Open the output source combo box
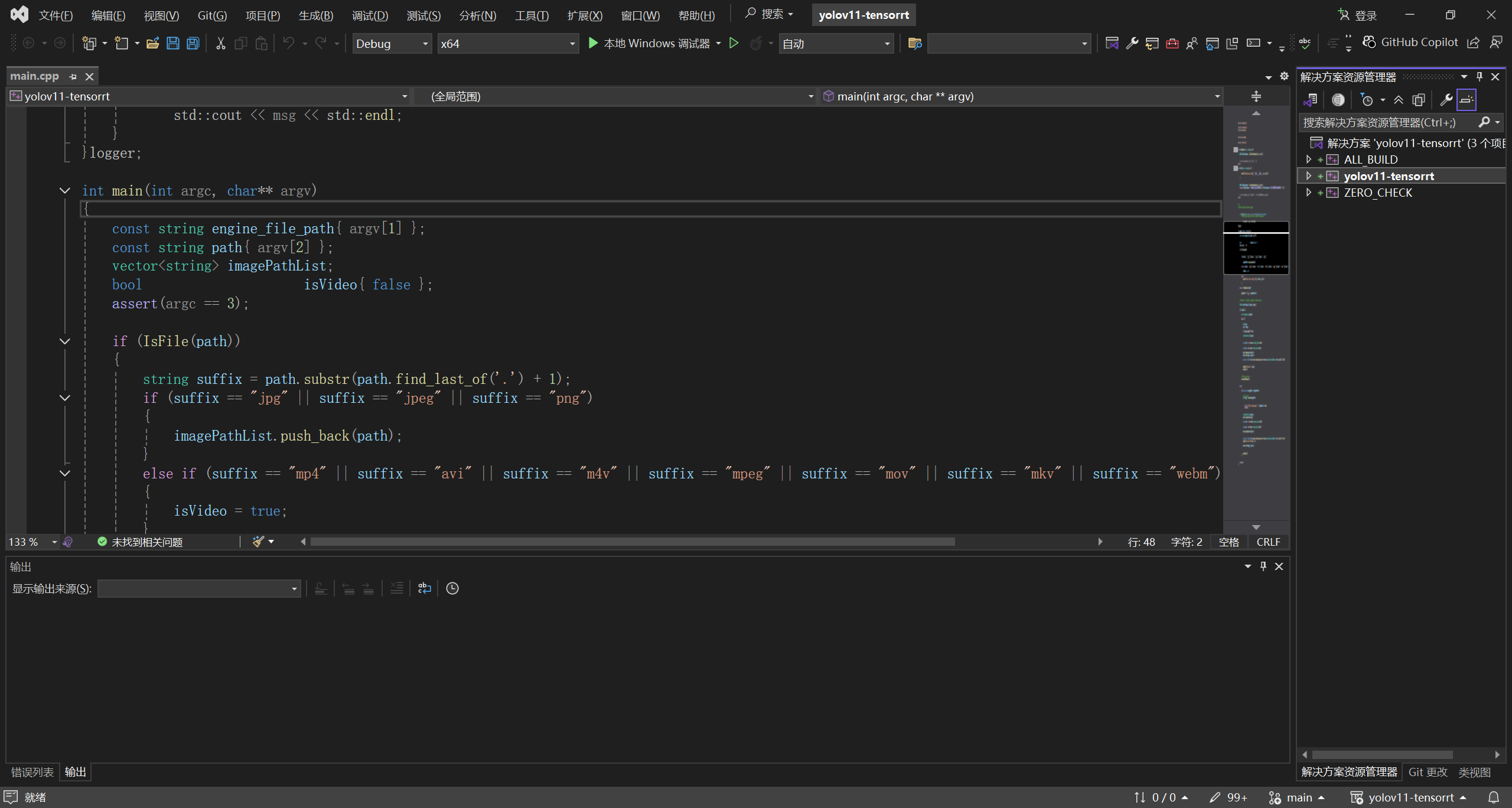Viewport: 1512px width, 808px height. point(198,589)
